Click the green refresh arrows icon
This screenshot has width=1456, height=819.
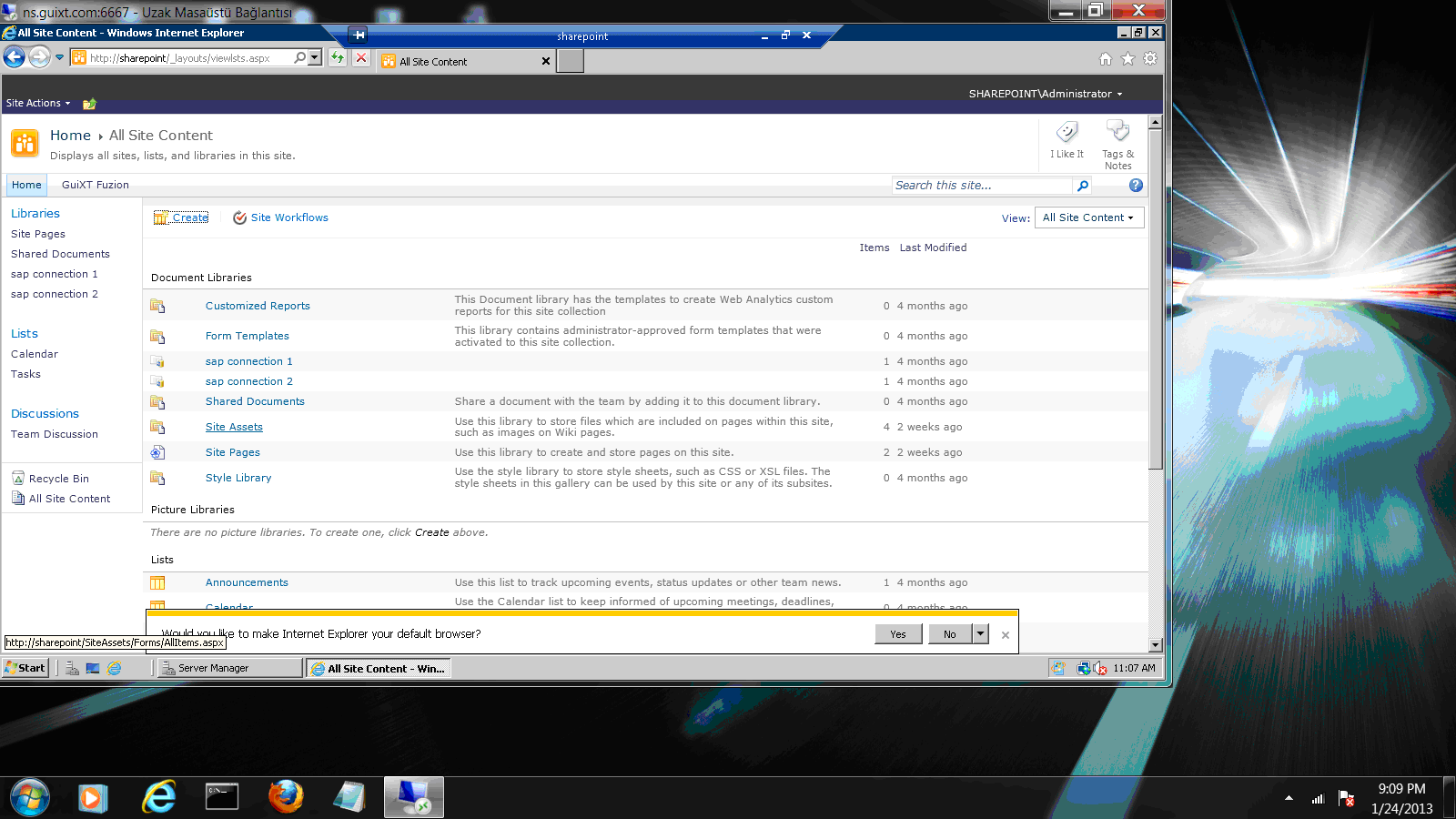tap(338, 57)
